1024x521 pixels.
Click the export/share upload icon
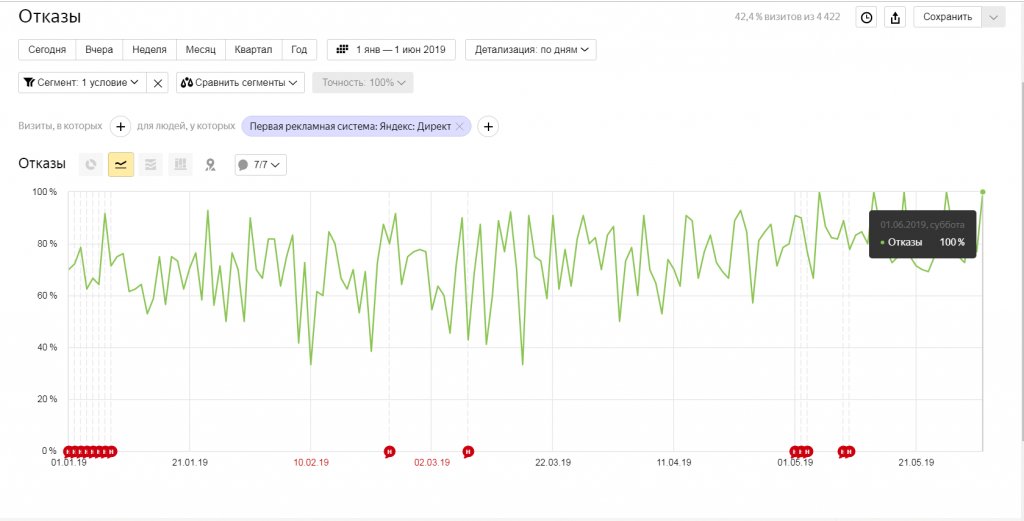(x=895, y=17)
